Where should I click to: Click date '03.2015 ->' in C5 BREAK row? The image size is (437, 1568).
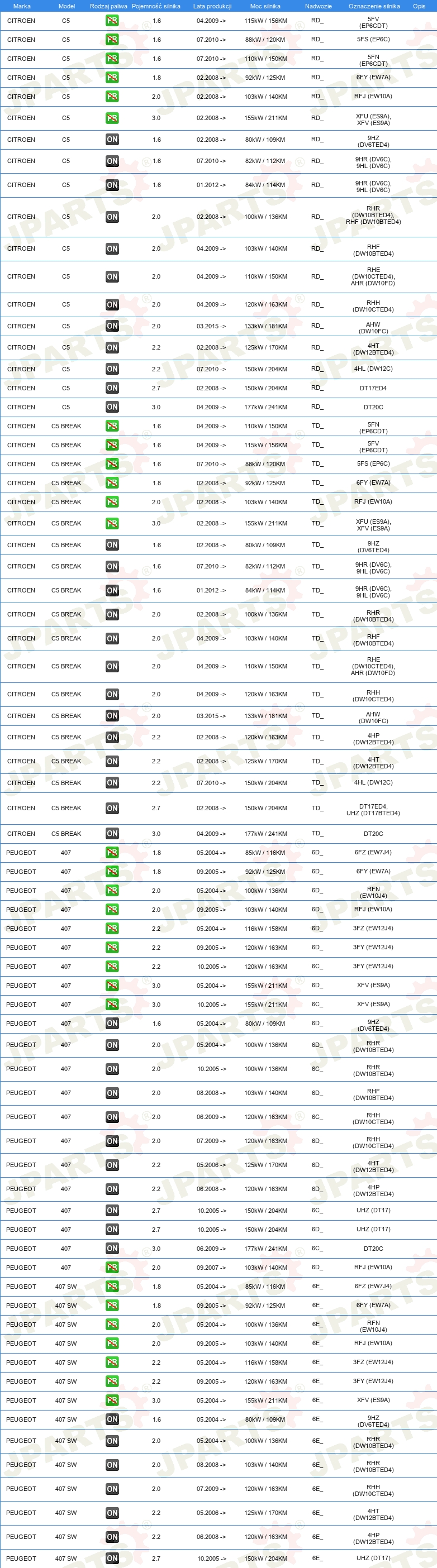click(x=211, y=716)
